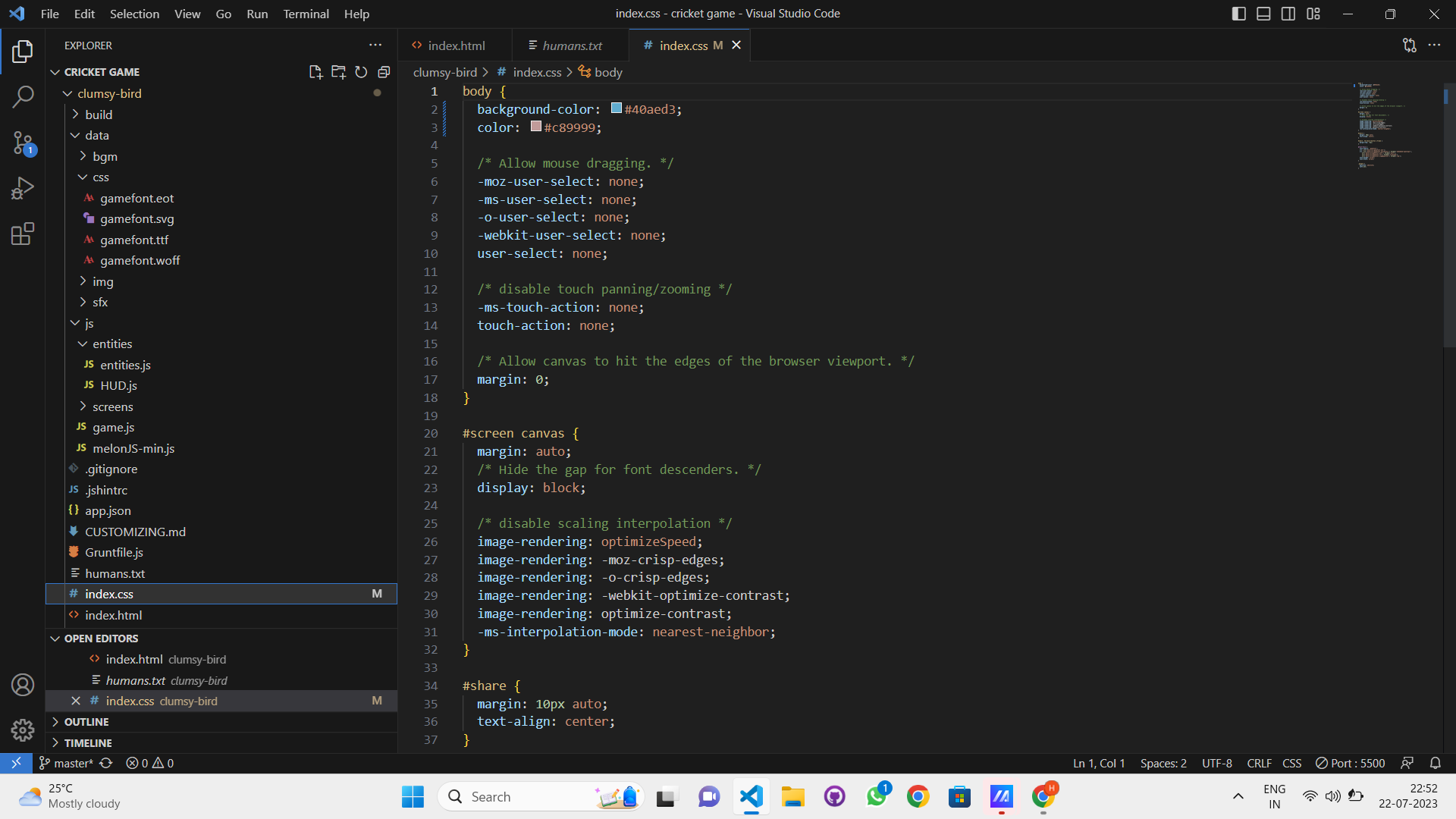Switch to the index.html tab
This screenshot has width=1456, height=819.
click(456, 45)
